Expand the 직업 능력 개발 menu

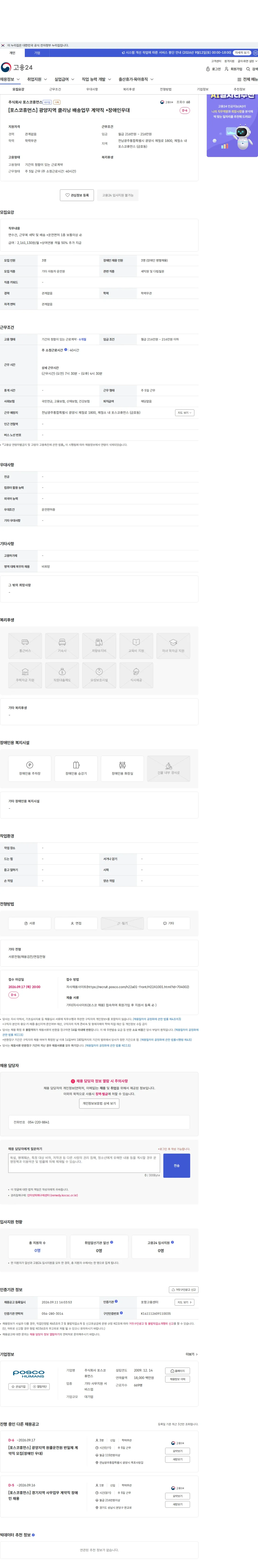[96, 79]
